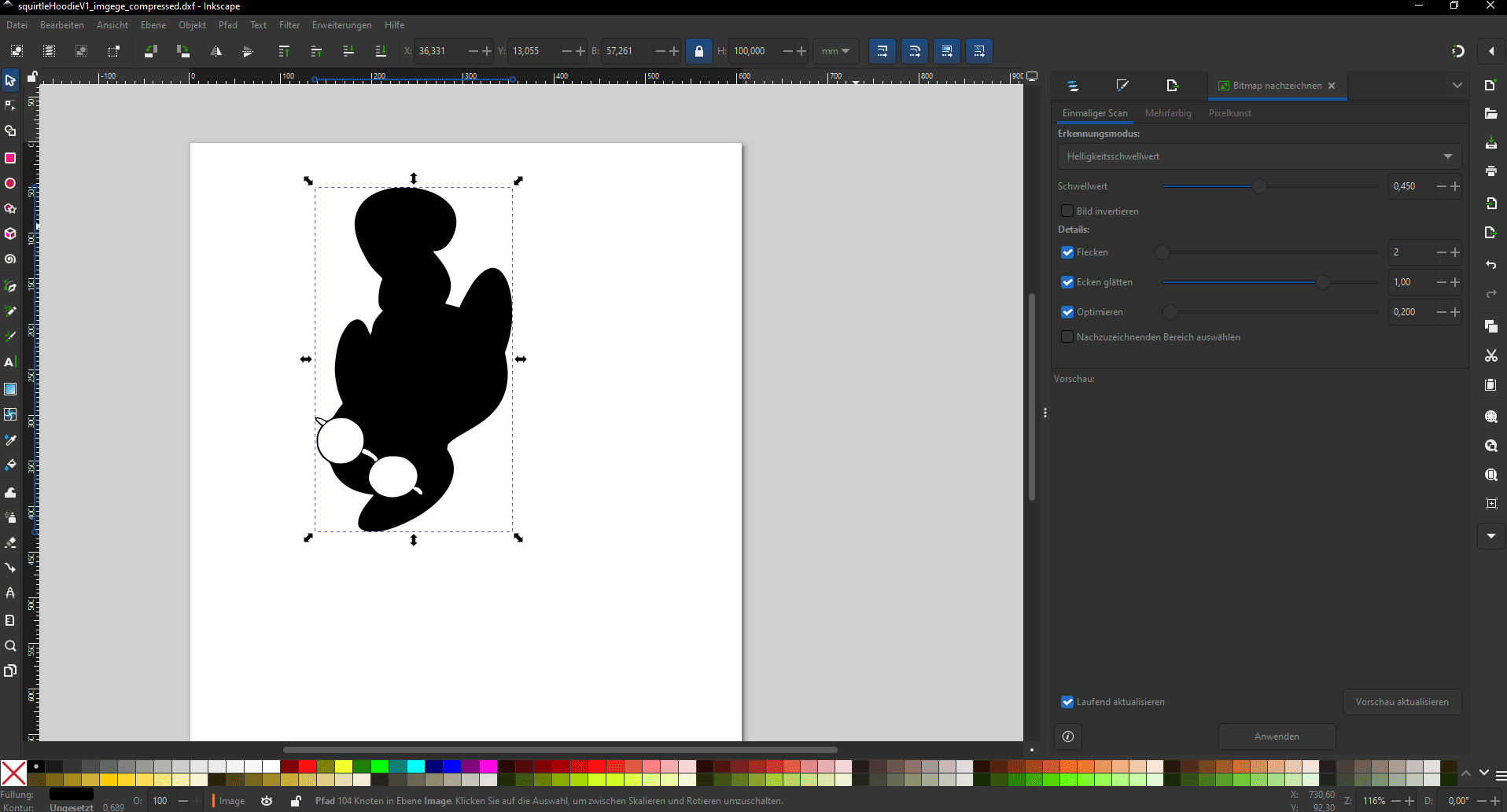Toggle scaling of stroke width
The width and height of the screenshot is (1507, 812).
pos(882,51)
